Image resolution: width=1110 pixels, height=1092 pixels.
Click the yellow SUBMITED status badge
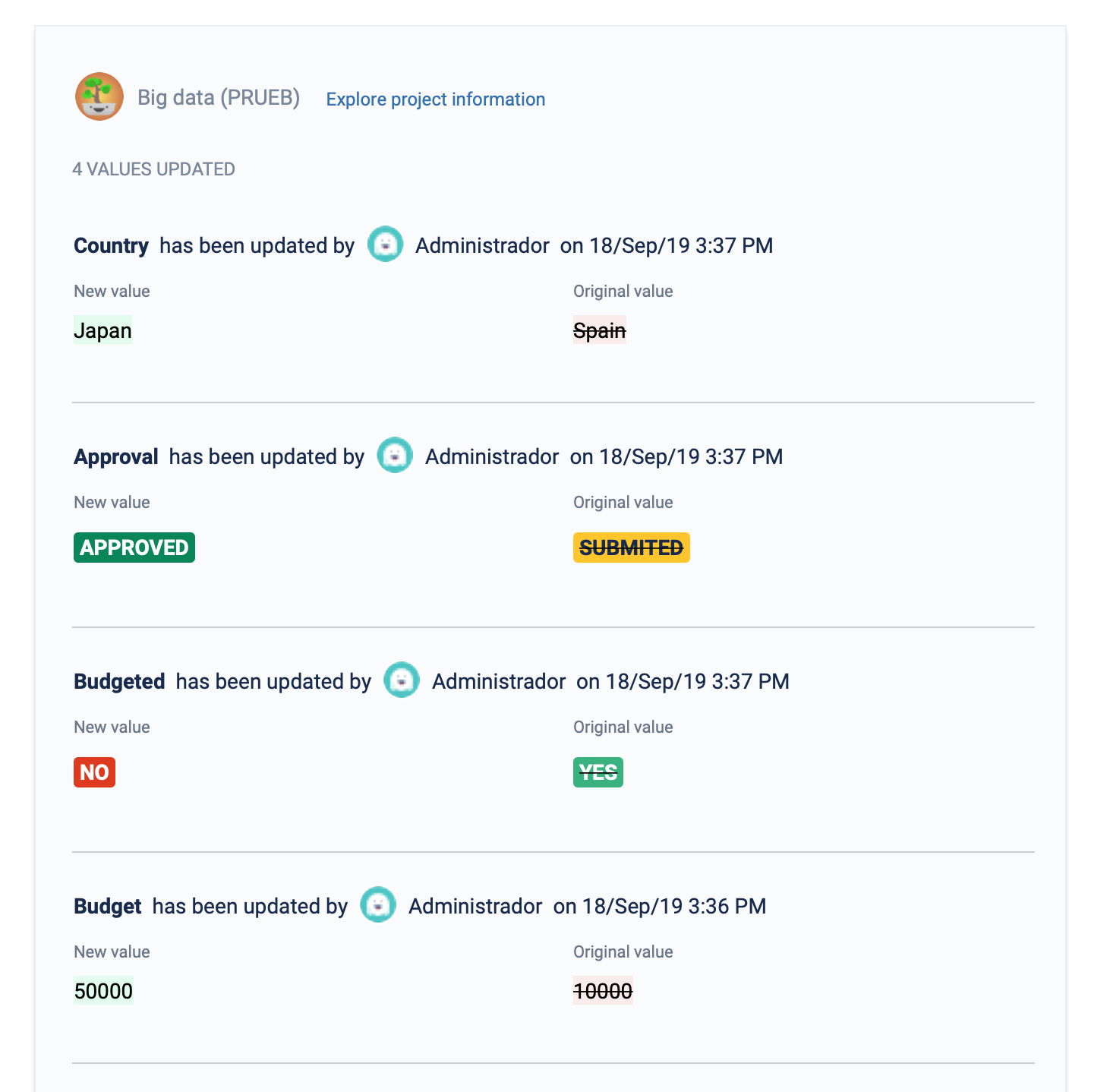(632, 548)
